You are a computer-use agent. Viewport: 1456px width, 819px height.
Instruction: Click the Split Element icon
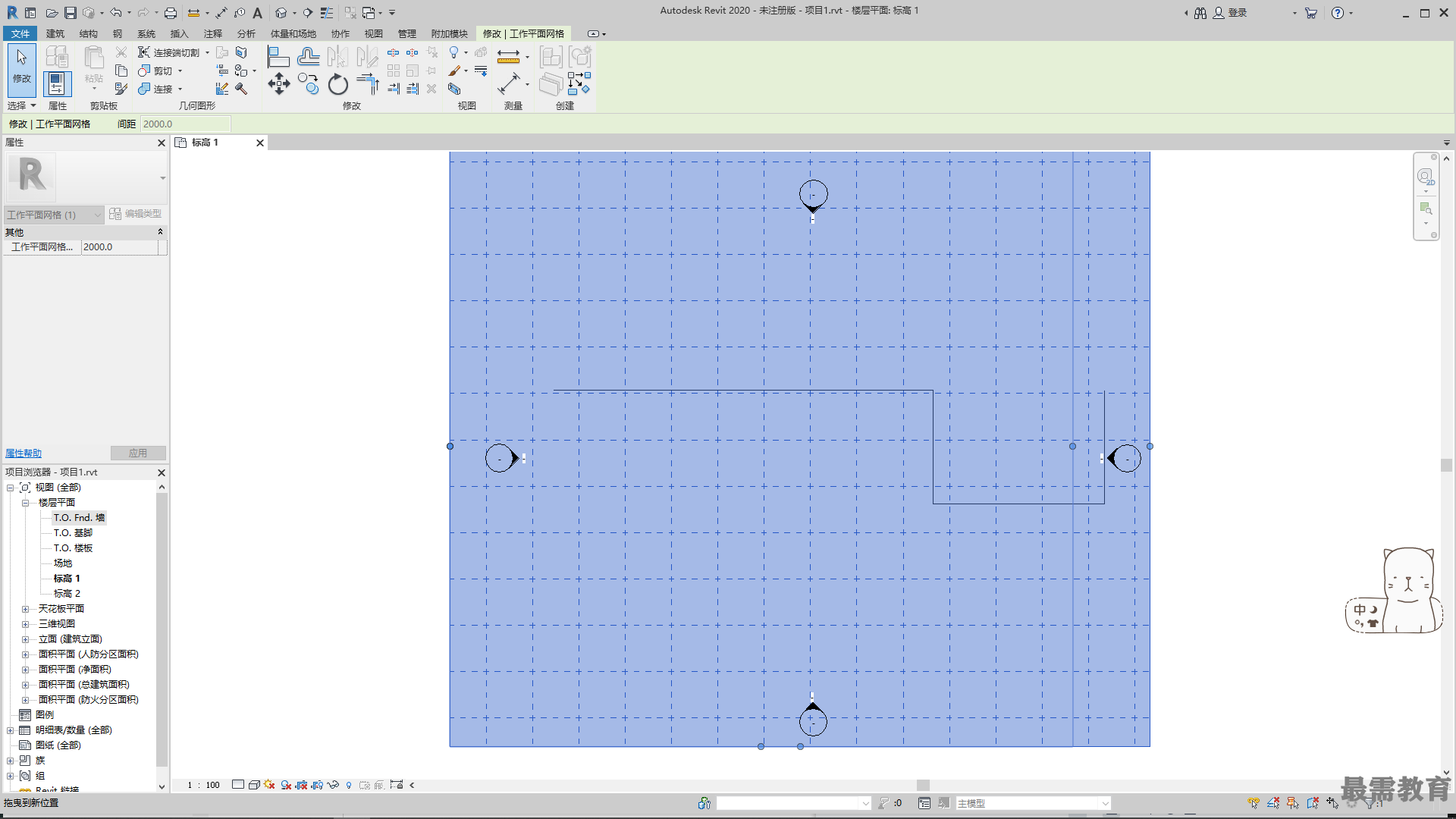pyautogui.click(x=393, y=52)
